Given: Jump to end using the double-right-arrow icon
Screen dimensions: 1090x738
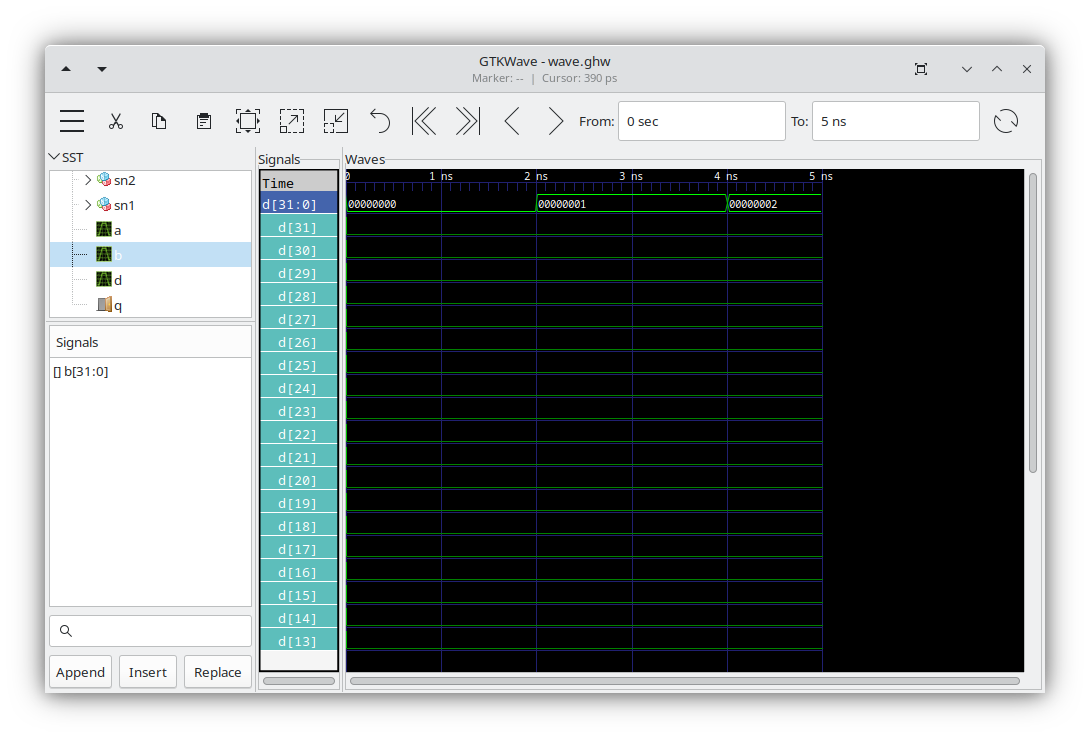Looking at the screenshot, I should tap(467, 120).
